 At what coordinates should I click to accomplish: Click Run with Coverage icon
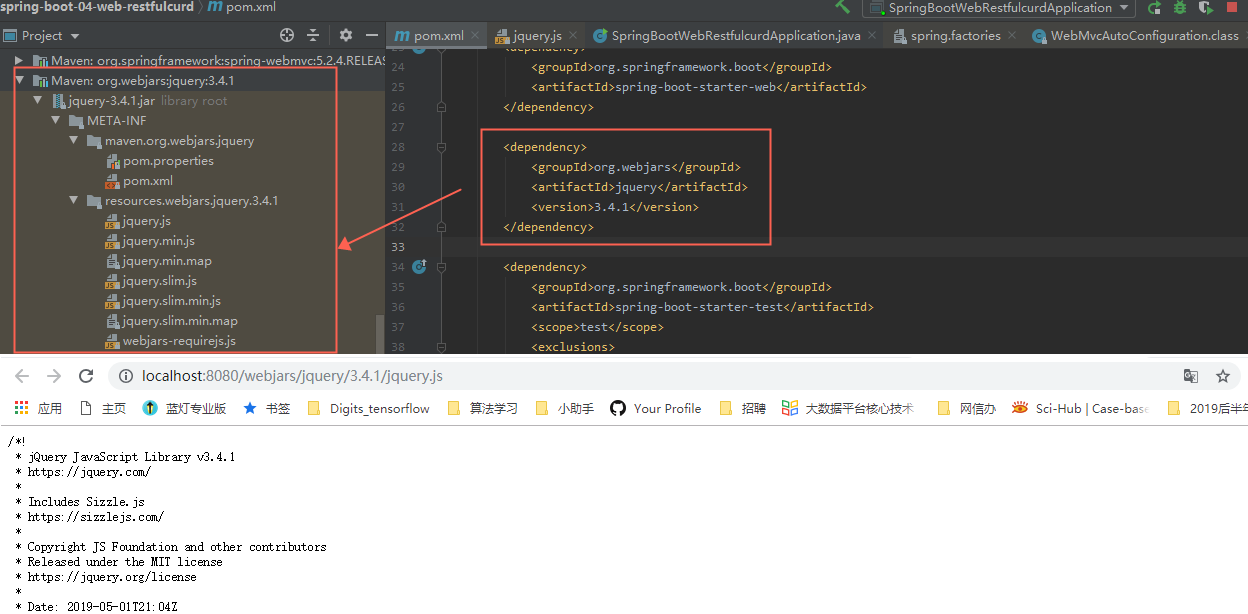1206,8
